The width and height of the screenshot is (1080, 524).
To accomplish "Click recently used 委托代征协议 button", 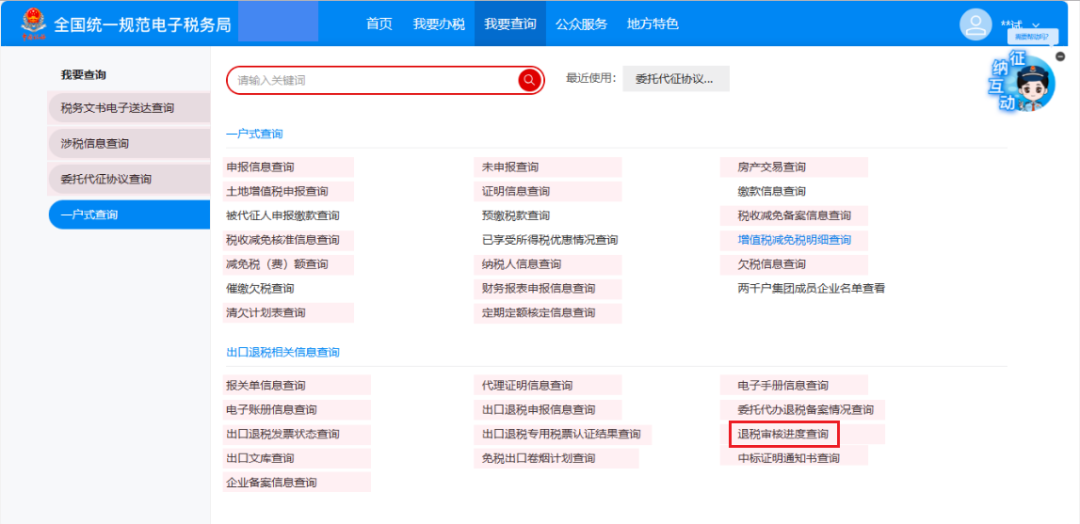I will pyautogui.click(x=675, y=79).
